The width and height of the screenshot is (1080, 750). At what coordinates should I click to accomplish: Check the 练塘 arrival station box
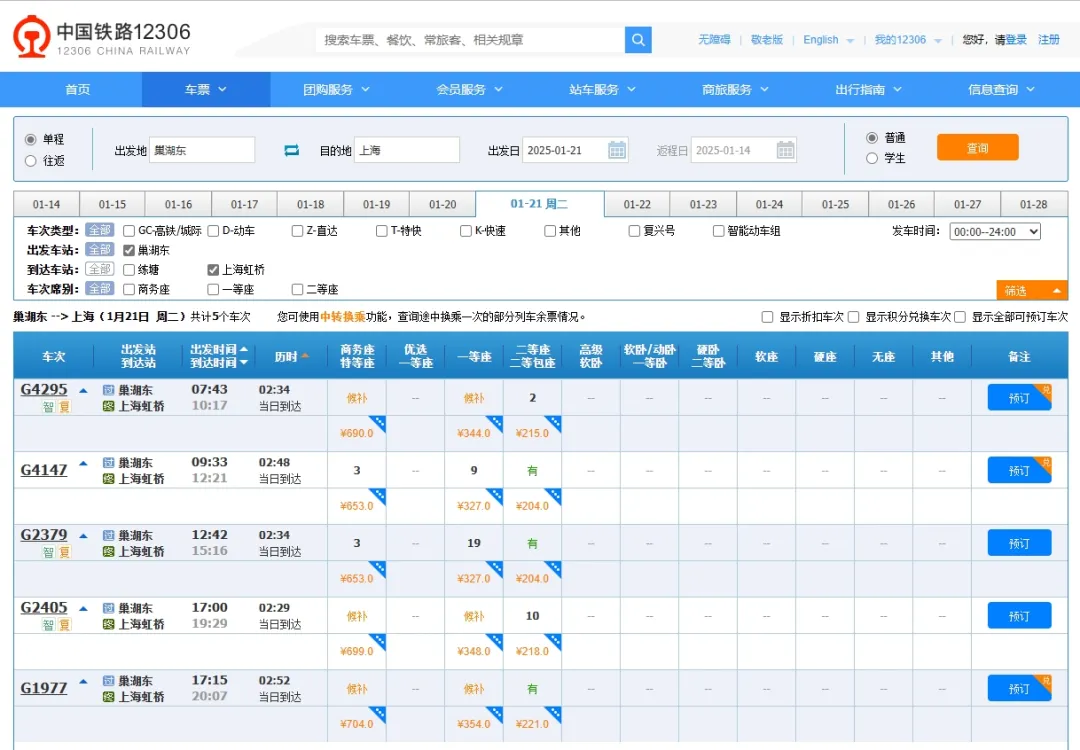point(129,270)
